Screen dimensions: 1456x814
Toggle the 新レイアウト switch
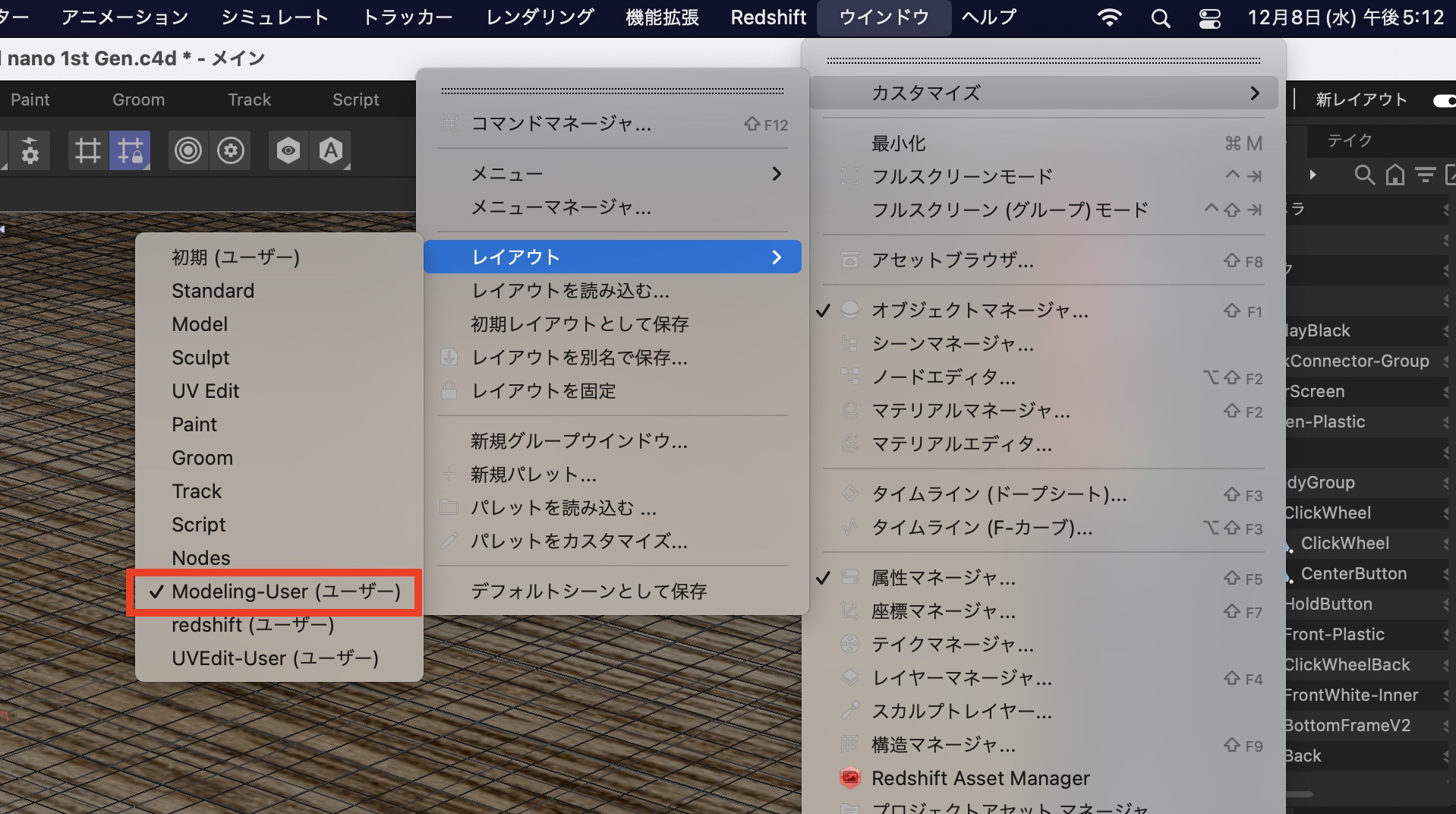point(1442,100)
